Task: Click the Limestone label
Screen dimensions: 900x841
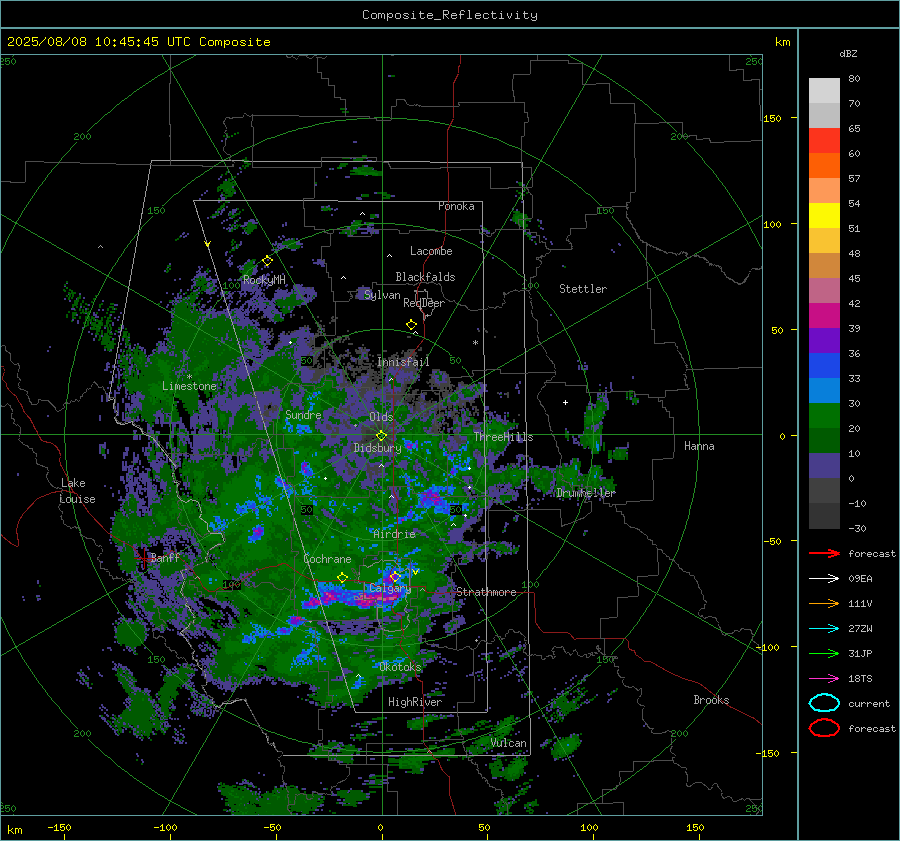Action: coord(189,386)
